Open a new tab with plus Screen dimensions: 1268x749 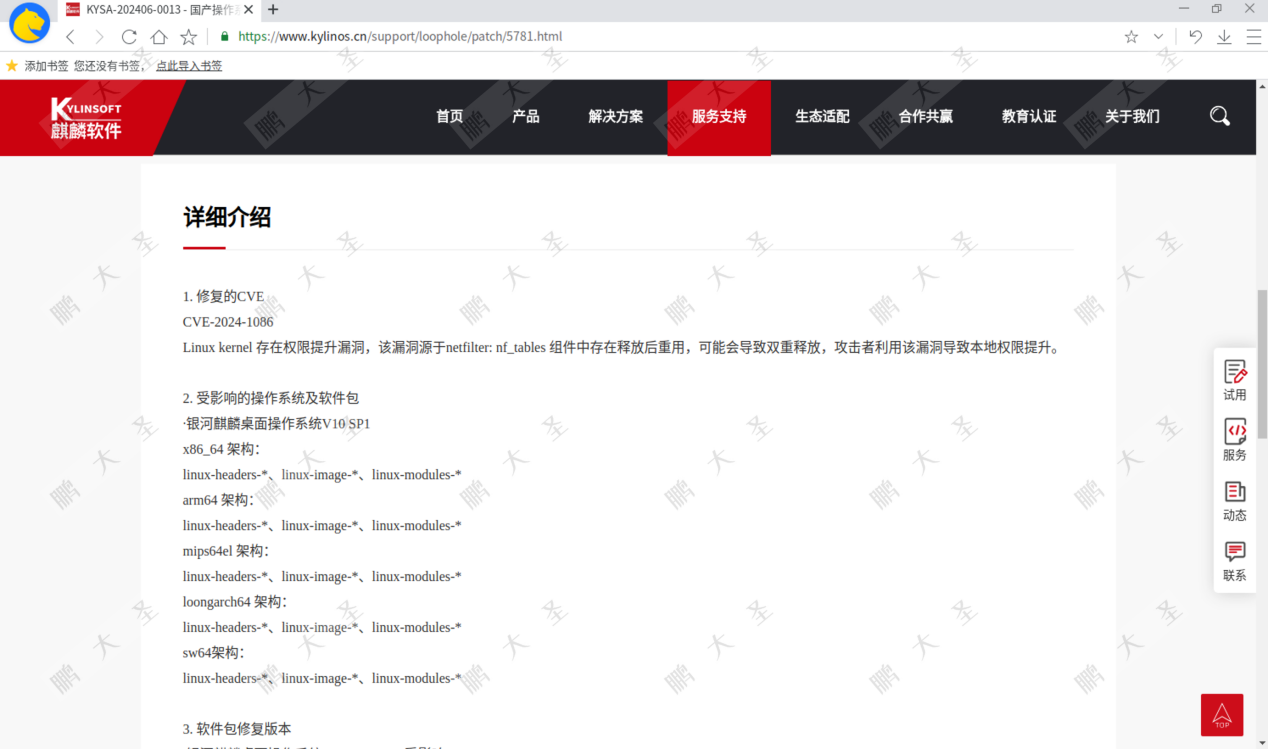tap(273, 10)
